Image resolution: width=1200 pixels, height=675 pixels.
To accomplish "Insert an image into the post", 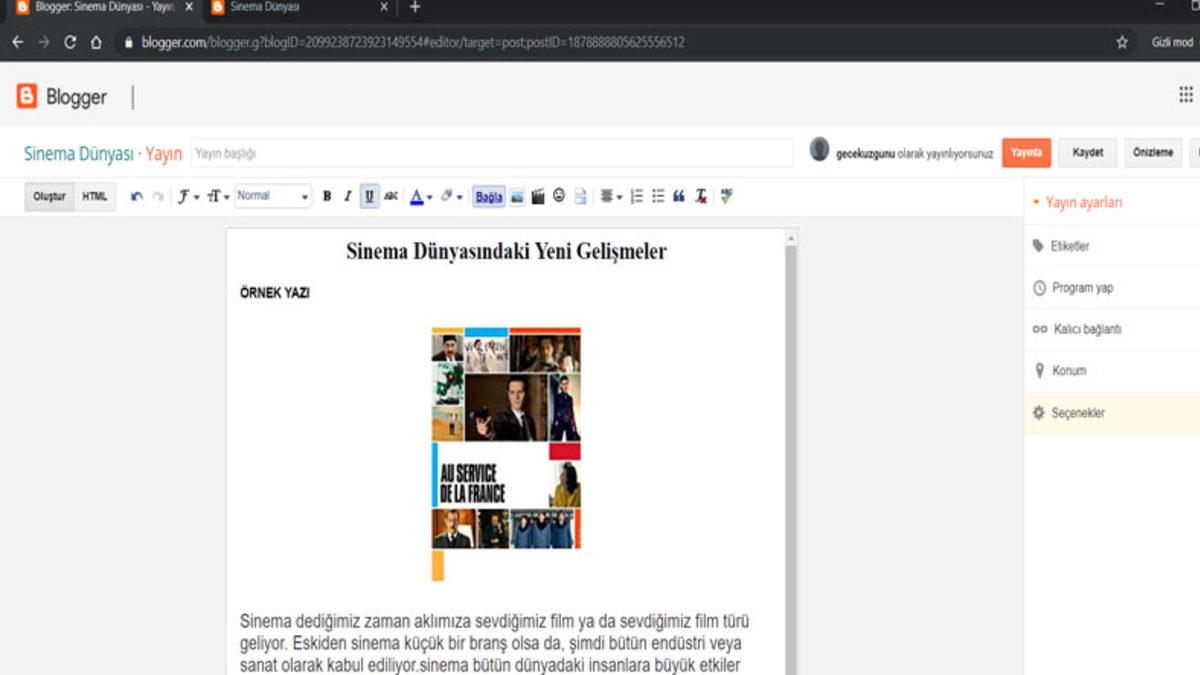I will [x=518, y=196].
